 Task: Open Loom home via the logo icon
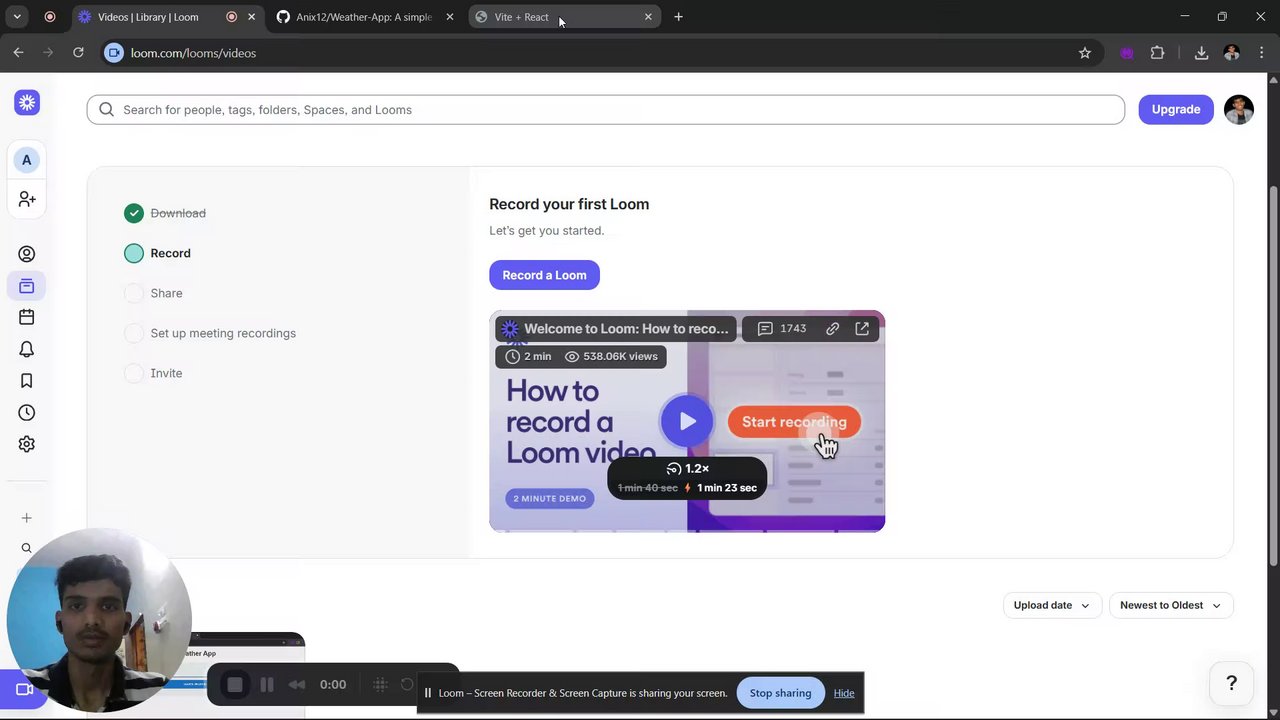[27, 102]
